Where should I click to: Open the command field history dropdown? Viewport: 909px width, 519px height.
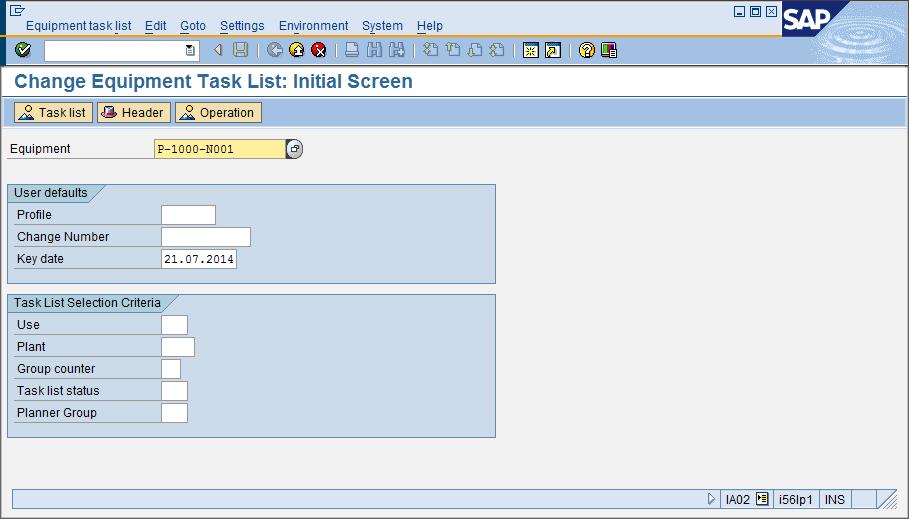pyautogui.click(x=190, y=50)
